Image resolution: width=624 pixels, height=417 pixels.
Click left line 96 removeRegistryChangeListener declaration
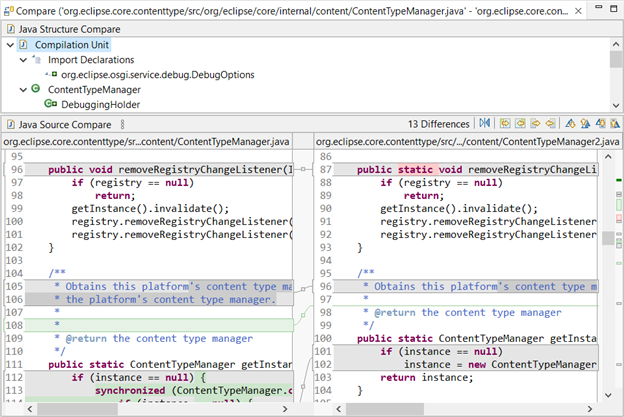[170, 170]
